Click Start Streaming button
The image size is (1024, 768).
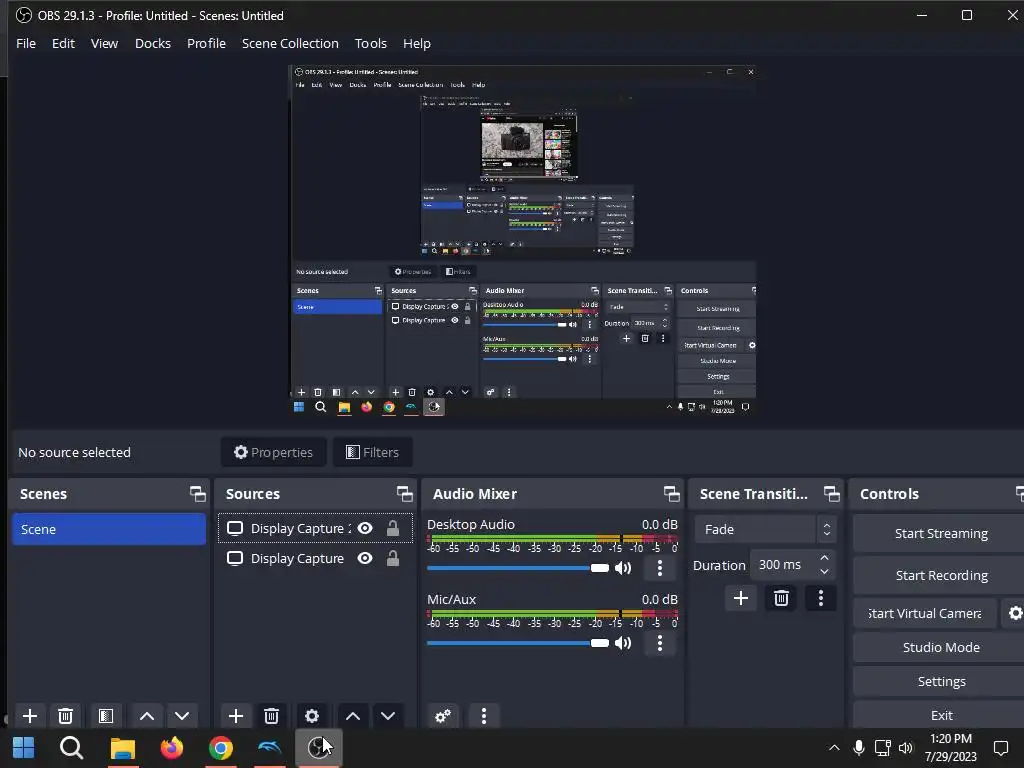[940, 534]
